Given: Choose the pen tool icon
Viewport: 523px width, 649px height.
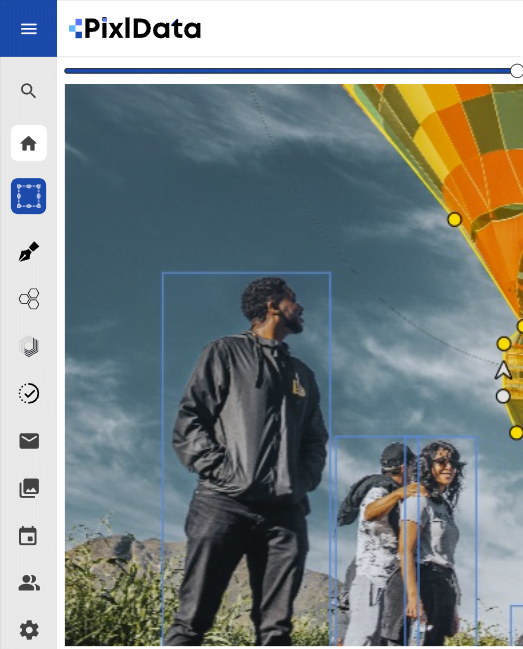Looking at the screenshot, I should (29, 251).
